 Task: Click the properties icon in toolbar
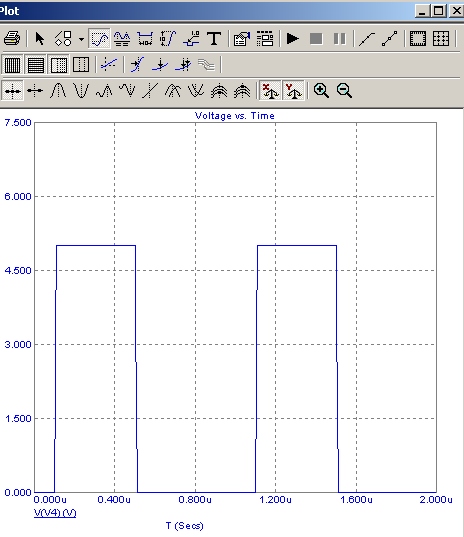242,38
